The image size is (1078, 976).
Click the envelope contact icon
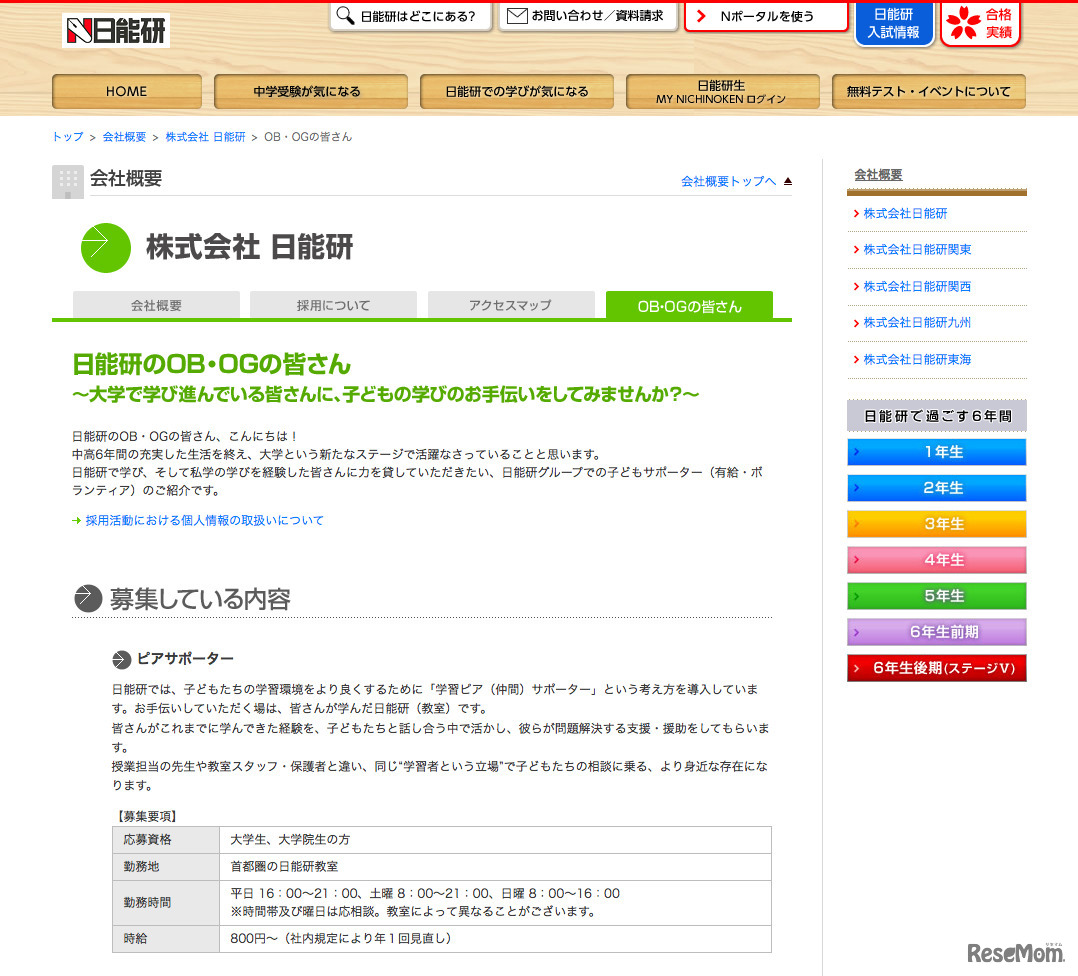[517, 16]
